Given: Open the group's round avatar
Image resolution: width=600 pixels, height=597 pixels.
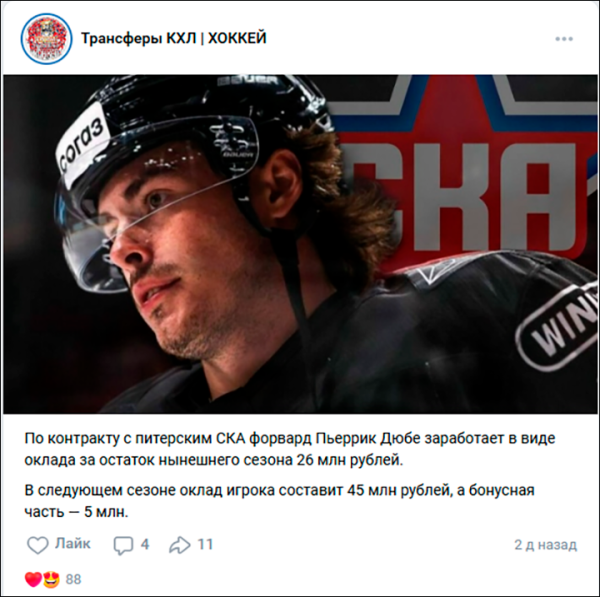Looking at the screenshot, I should [46, 39].
